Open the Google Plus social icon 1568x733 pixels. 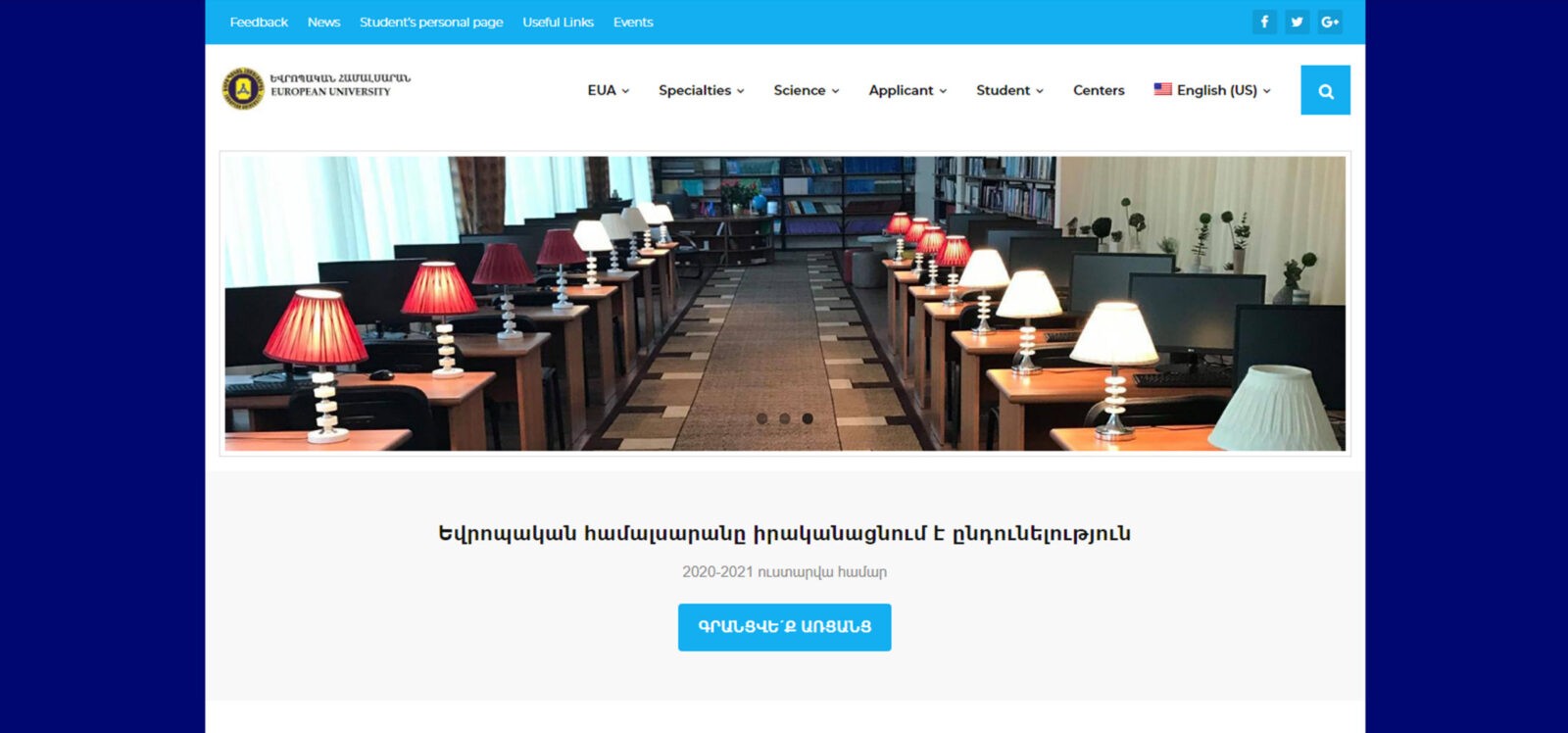(x=1330, y=22)
